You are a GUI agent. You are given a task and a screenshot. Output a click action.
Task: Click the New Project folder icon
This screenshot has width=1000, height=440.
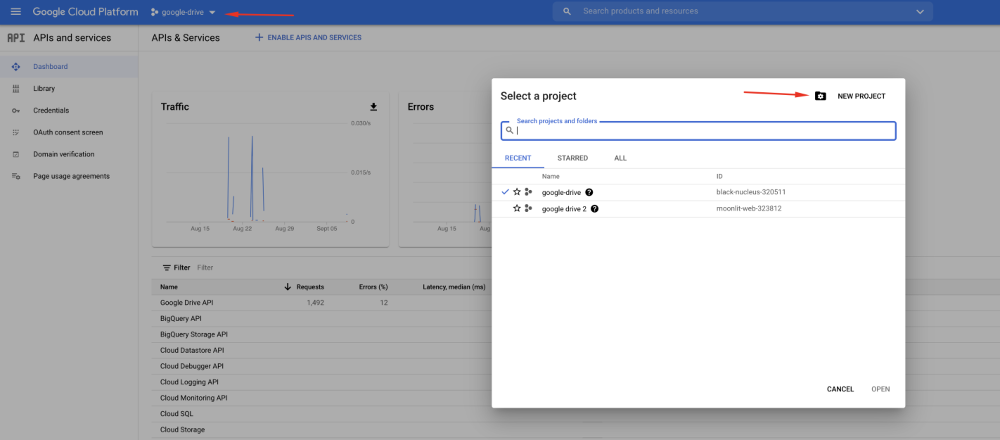coord(820,96)
